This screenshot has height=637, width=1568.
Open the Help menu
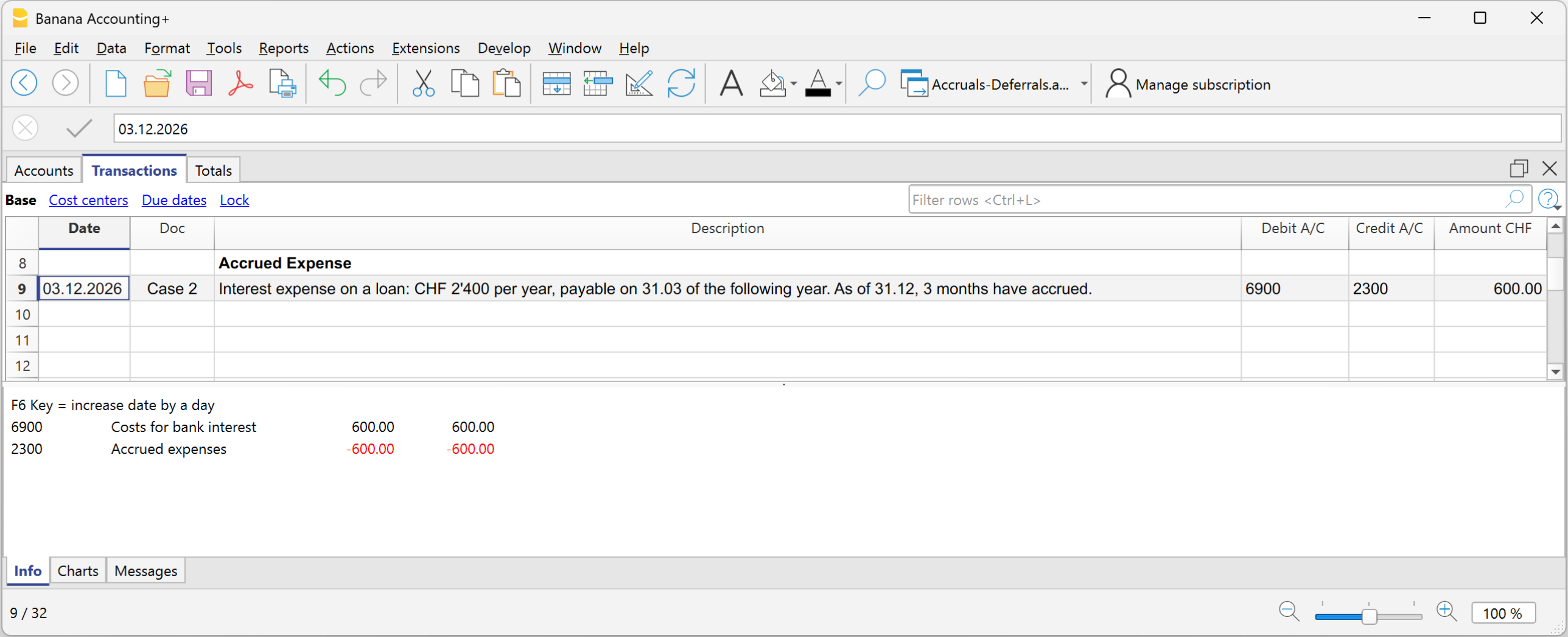(x=634, y=48)
